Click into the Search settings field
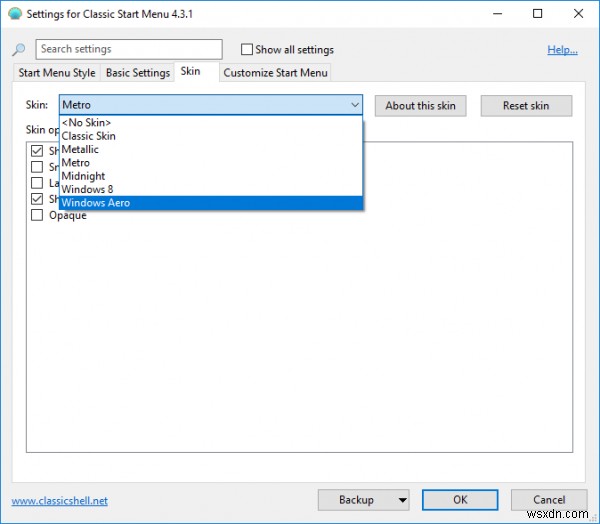 click(x=129, y=49)
